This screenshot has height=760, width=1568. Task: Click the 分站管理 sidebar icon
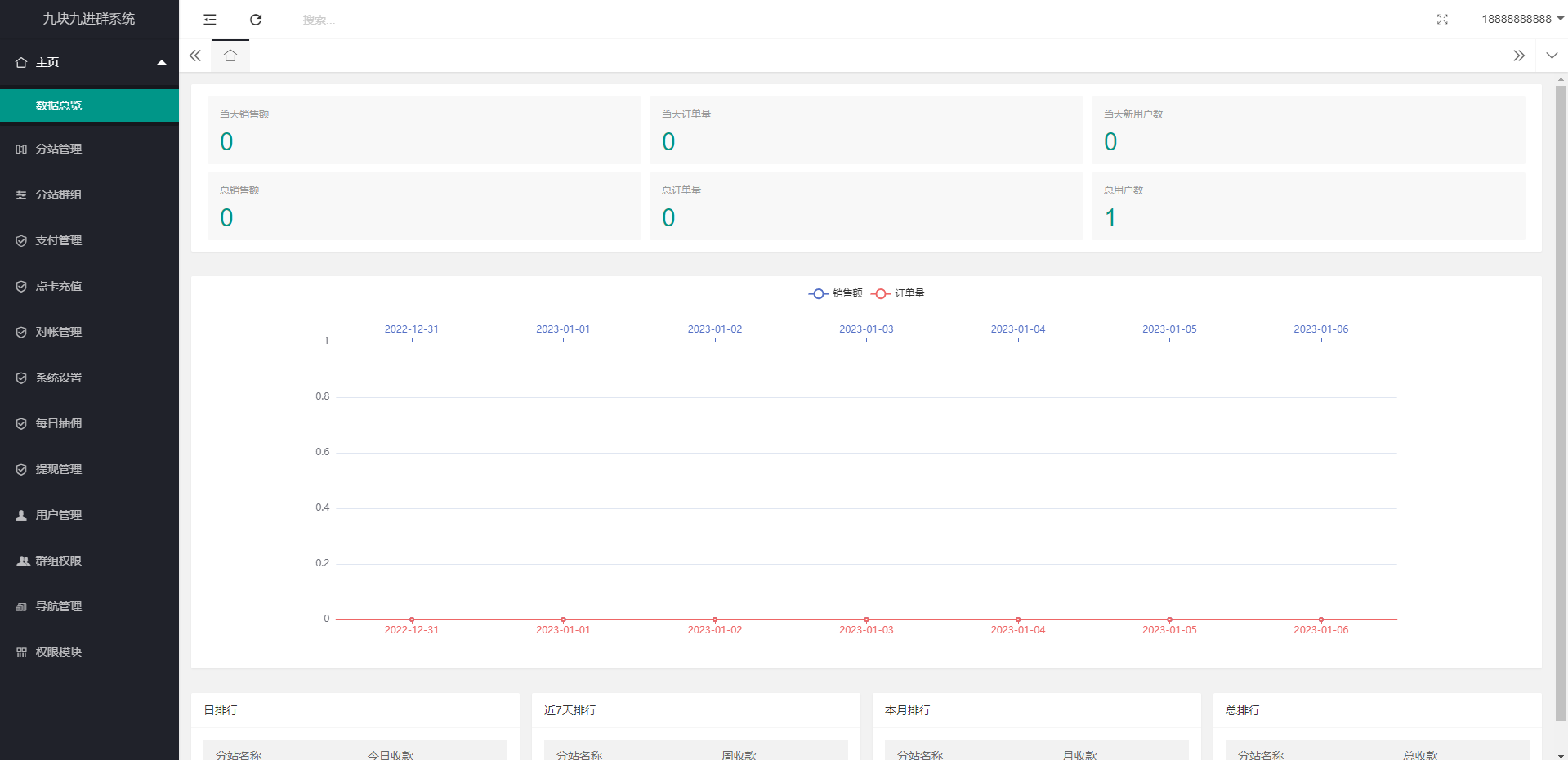pos(21,149)
